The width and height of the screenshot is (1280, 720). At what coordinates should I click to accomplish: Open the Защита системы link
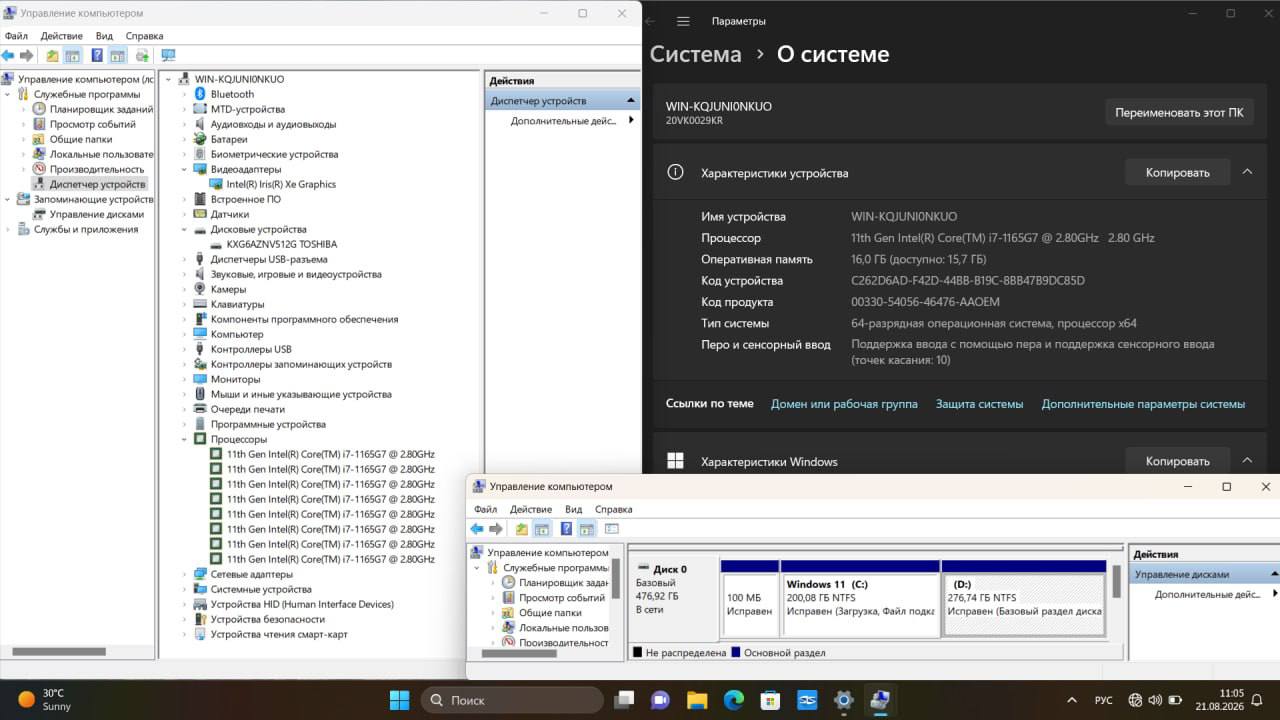click(979, 404)
